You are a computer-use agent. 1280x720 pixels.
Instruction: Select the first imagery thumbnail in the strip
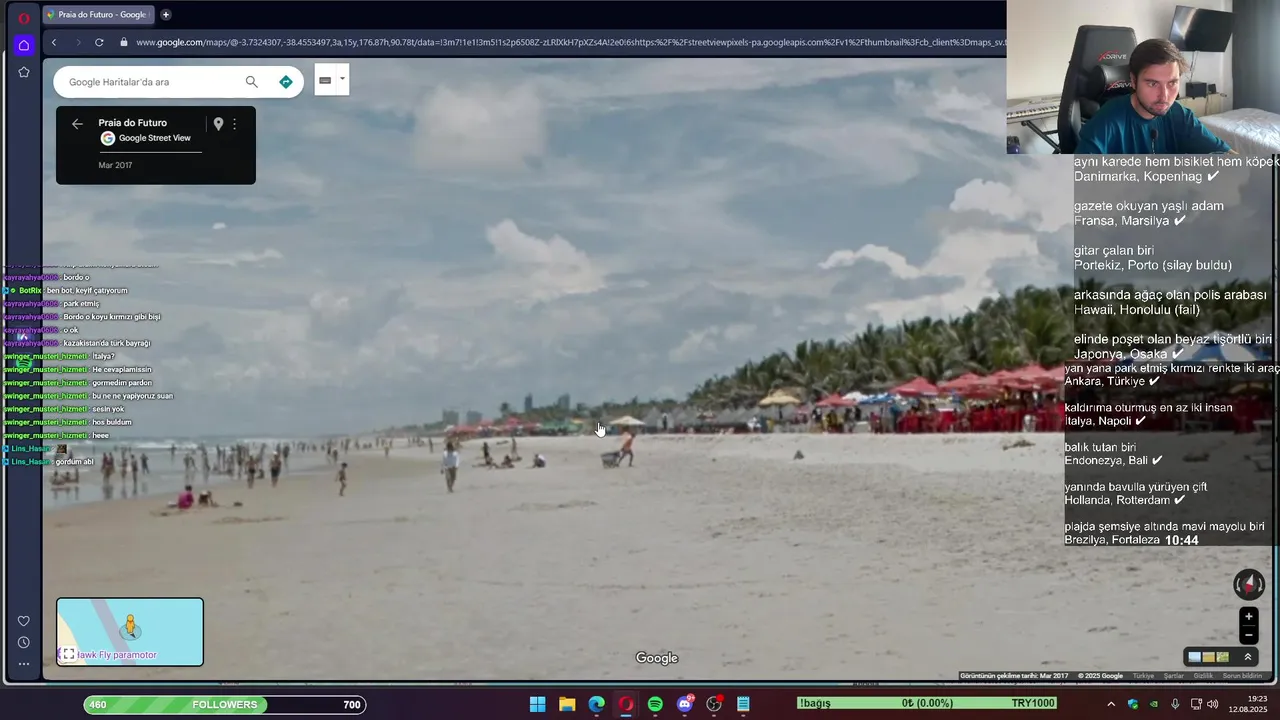[1194, 657]
